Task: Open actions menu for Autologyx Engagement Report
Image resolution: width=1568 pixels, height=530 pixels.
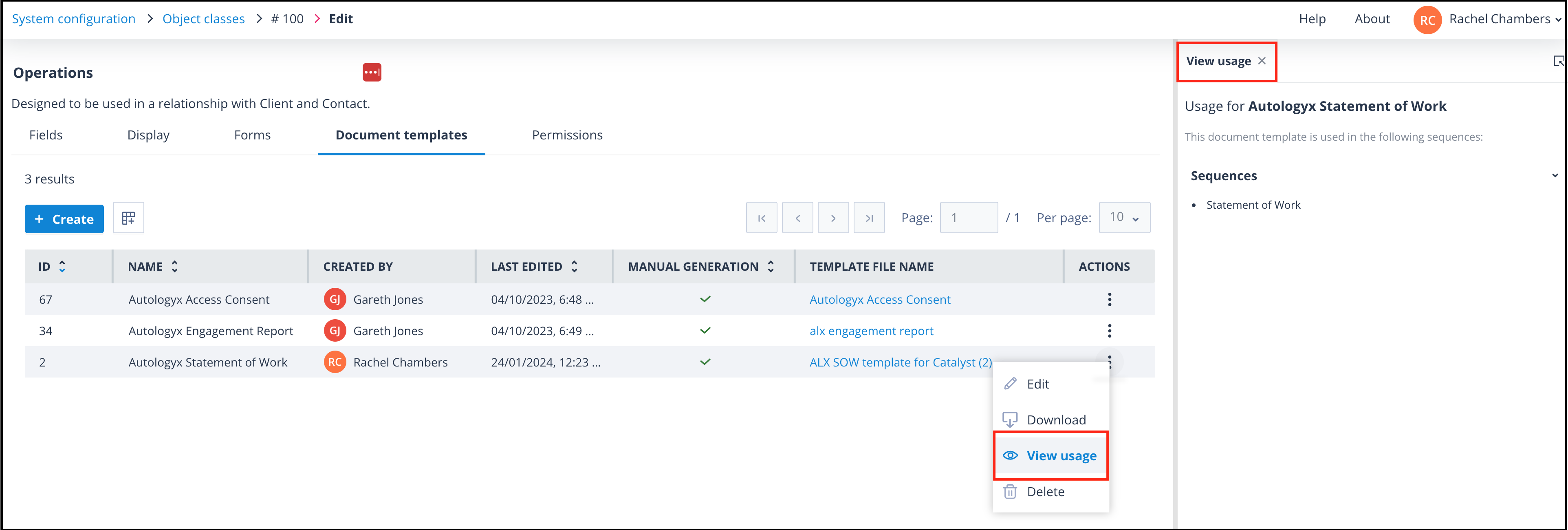Action: tap(1109, 331)
